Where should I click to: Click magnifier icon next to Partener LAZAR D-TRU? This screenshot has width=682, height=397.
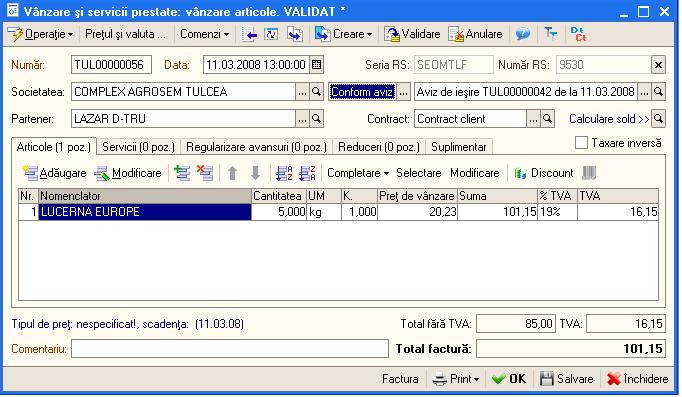coord(317,119)
